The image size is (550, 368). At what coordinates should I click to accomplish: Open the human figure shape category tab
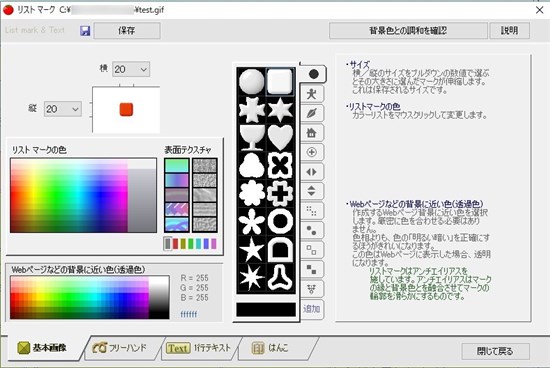pos(312,94)
